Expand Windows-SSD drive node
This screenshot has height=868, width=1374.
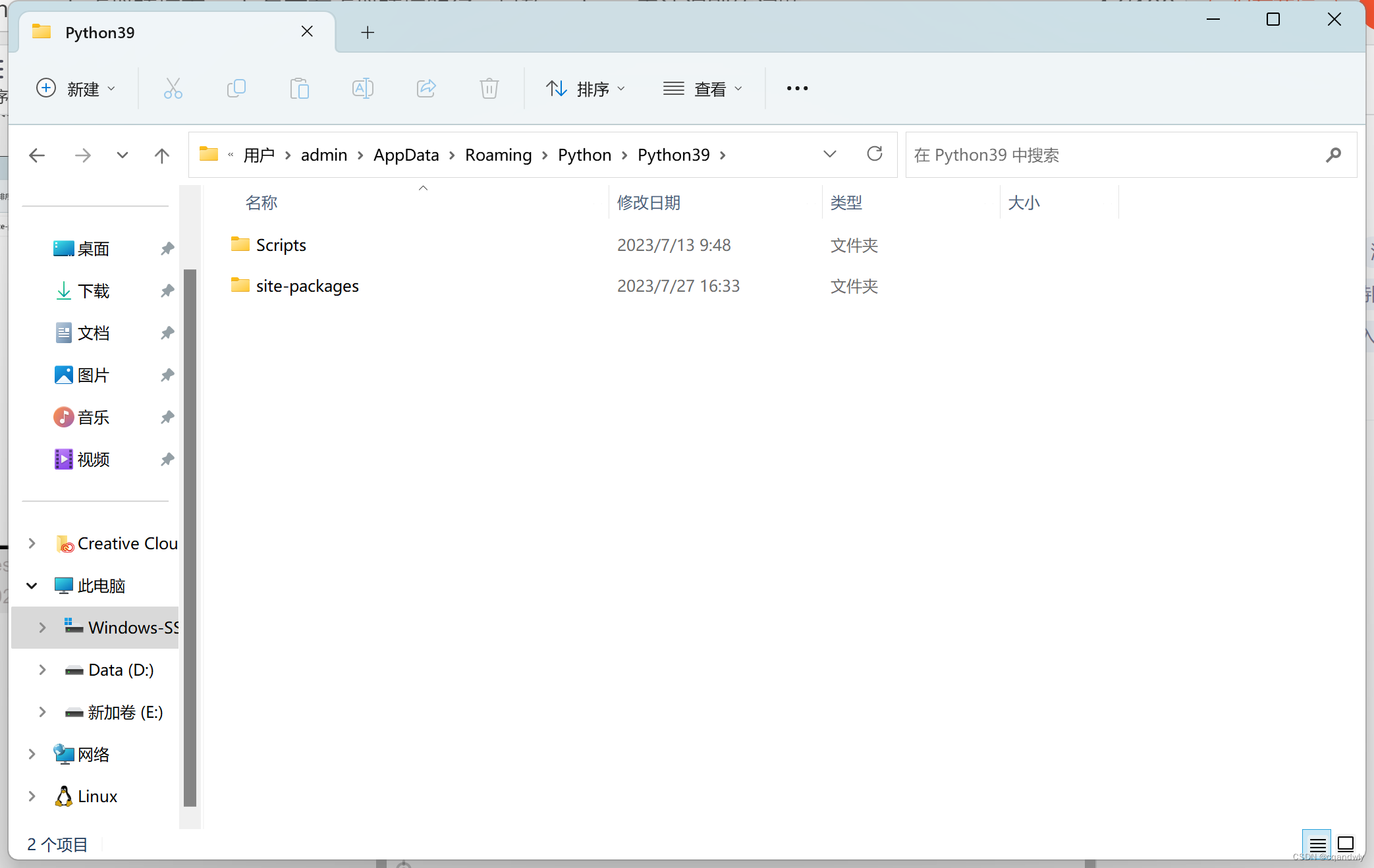coord(42,628)
